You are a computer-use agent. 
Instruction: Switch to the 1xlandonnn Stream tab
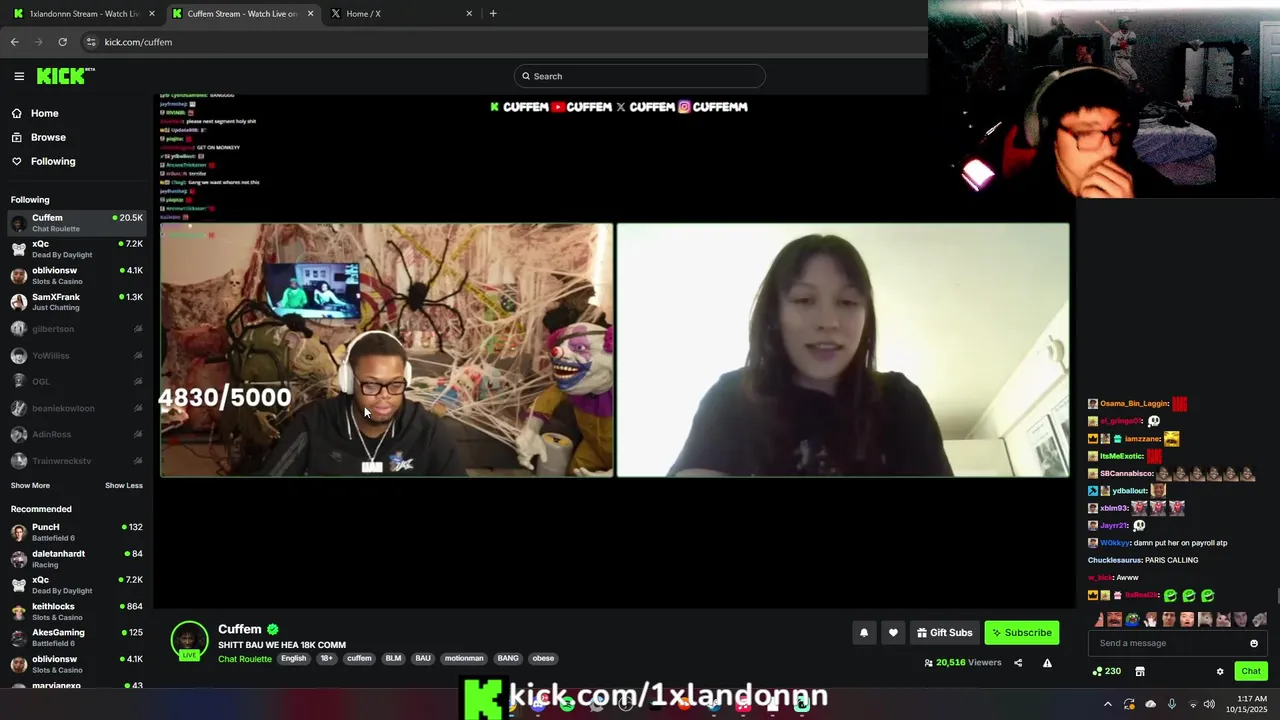[x=84, y=14]
